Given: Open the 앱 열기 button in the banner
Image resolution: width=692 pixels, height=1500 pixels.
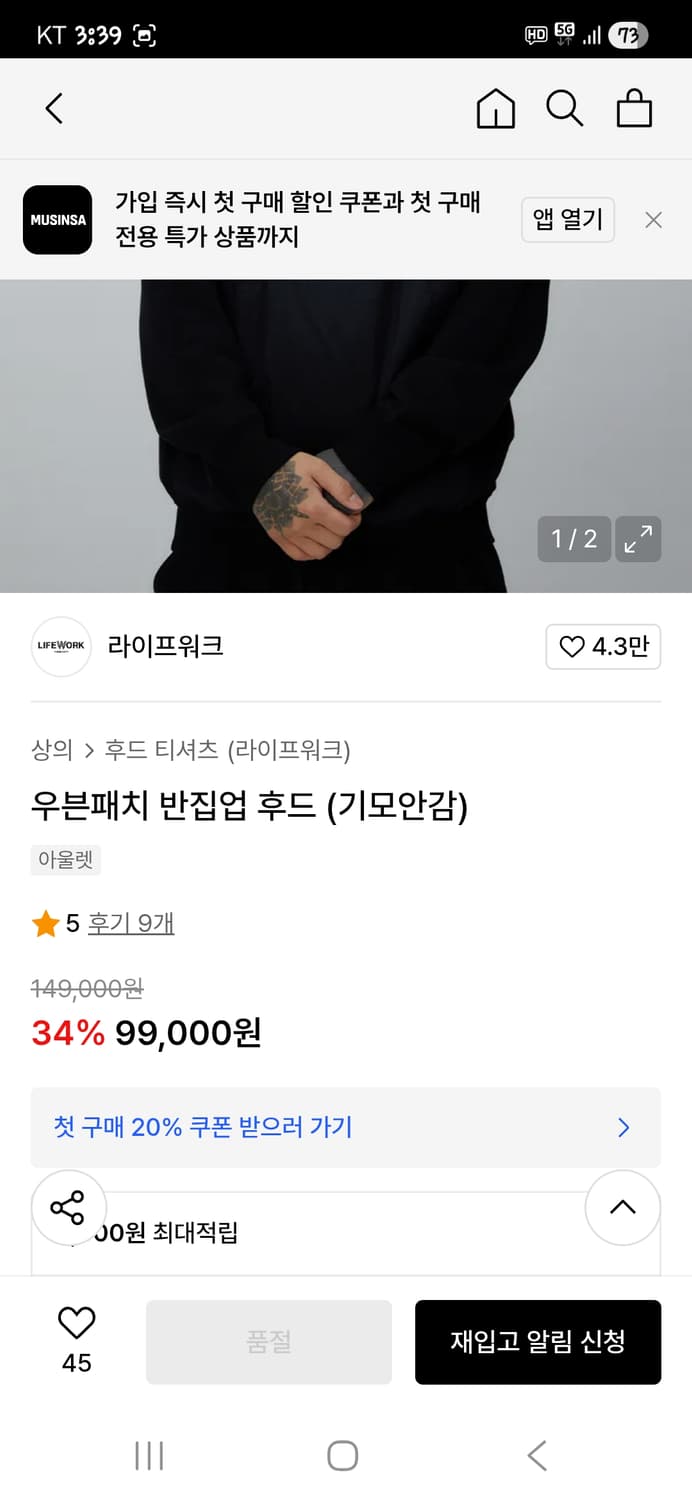Looking at the screenshot, I should 568,219.
